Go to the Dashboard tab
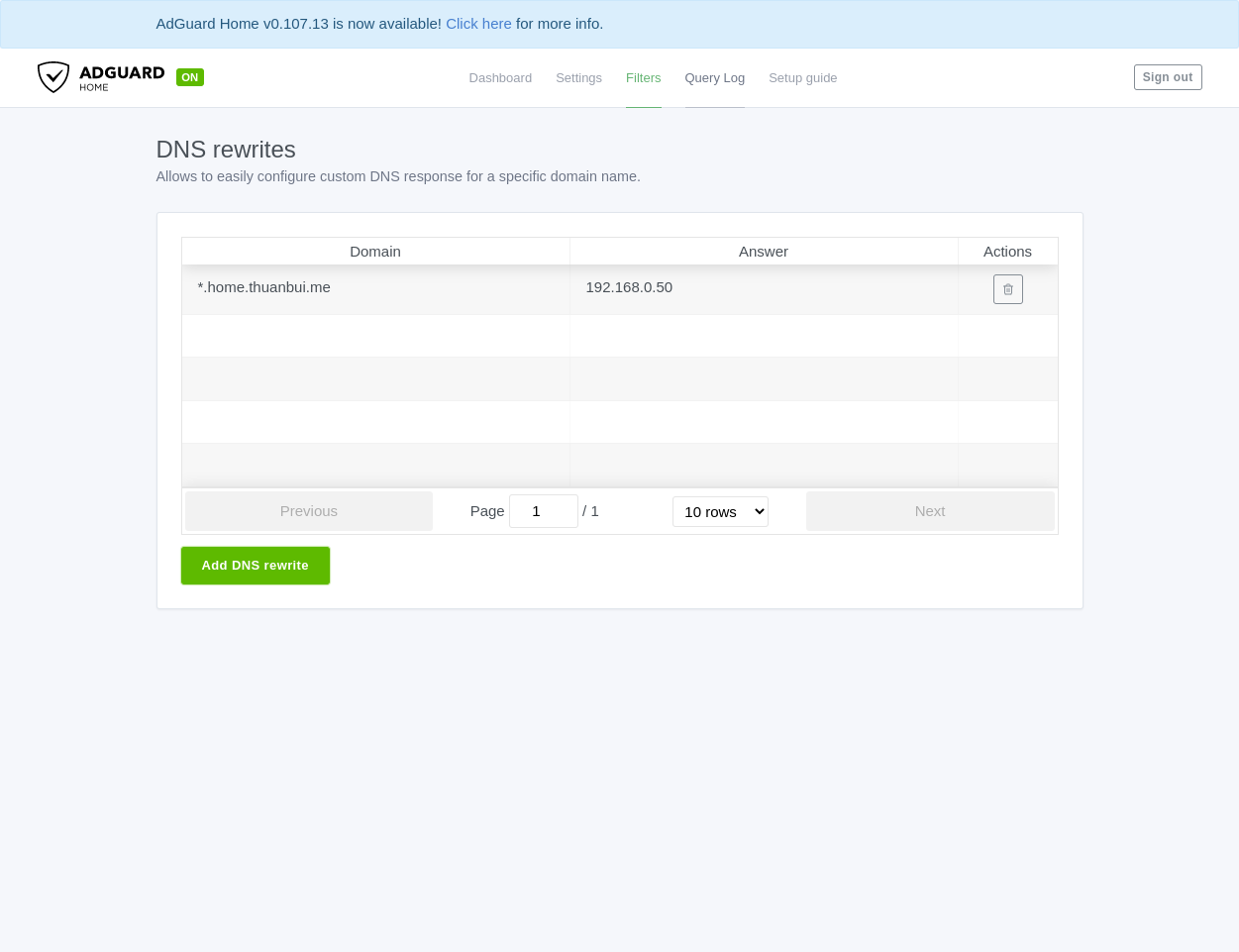 click(x=500, y=78)
